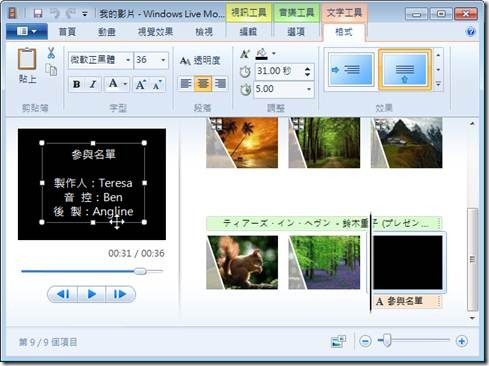This screenshot has width=489, height=366.
Task: Cut the selection with the scissors icon
Action: coord(51,53)
